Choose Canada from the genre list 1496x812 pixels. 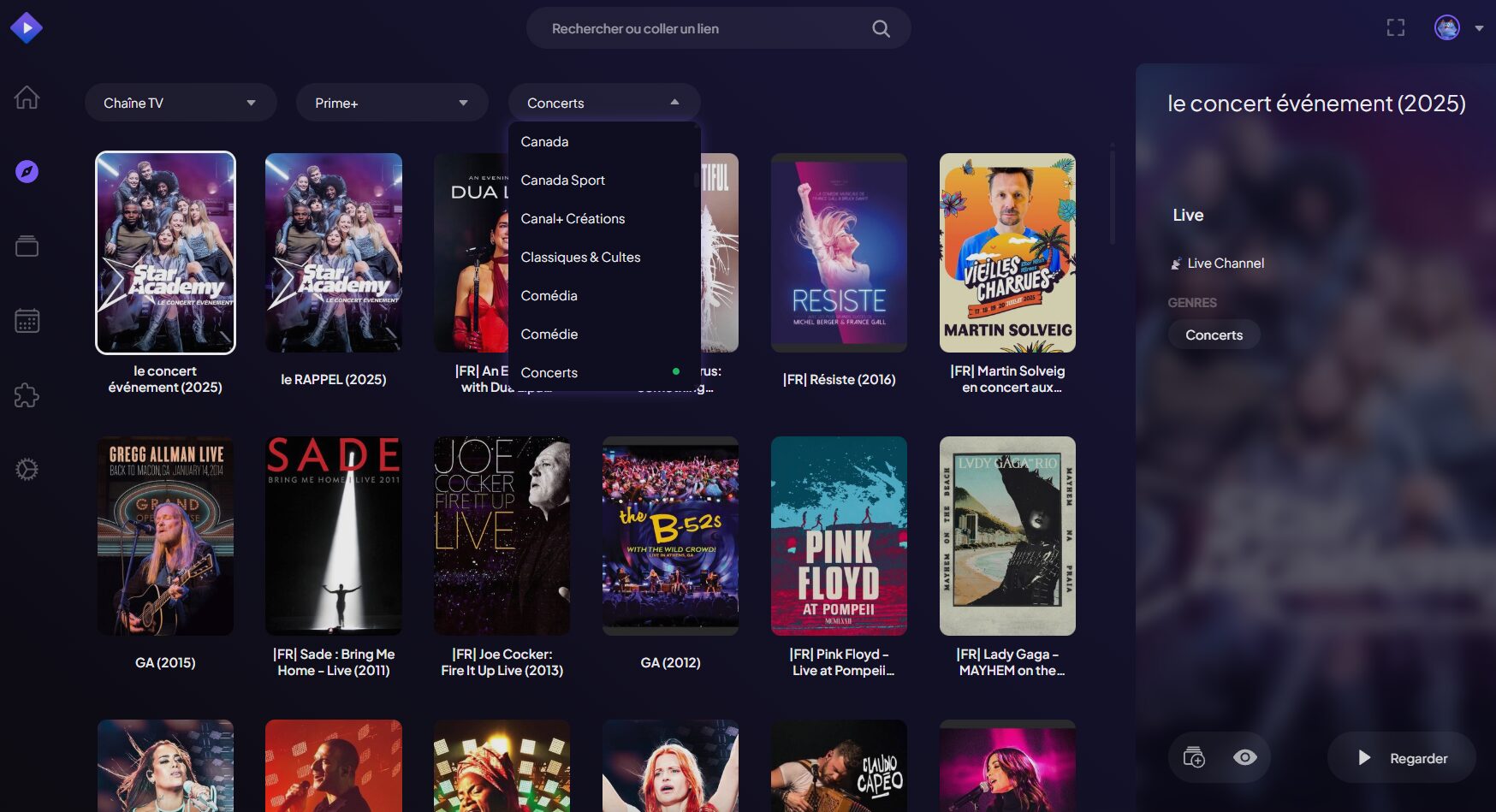pyautogui.click(x=604, y=141)
